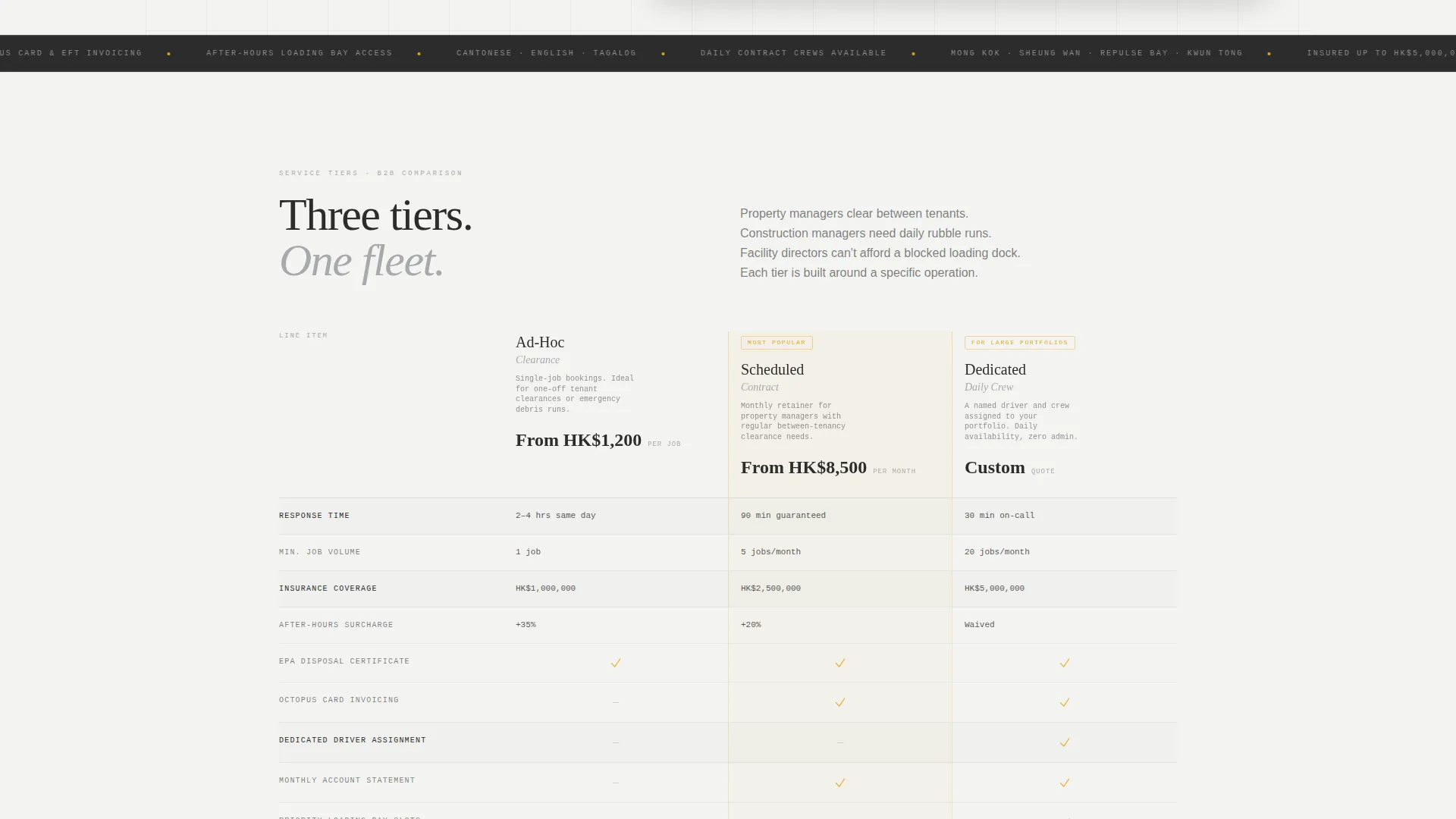Viewport: 1456px width, 819px height.
Task: Click the 30 min on-call cell
Action: click(x=999, y=516)
